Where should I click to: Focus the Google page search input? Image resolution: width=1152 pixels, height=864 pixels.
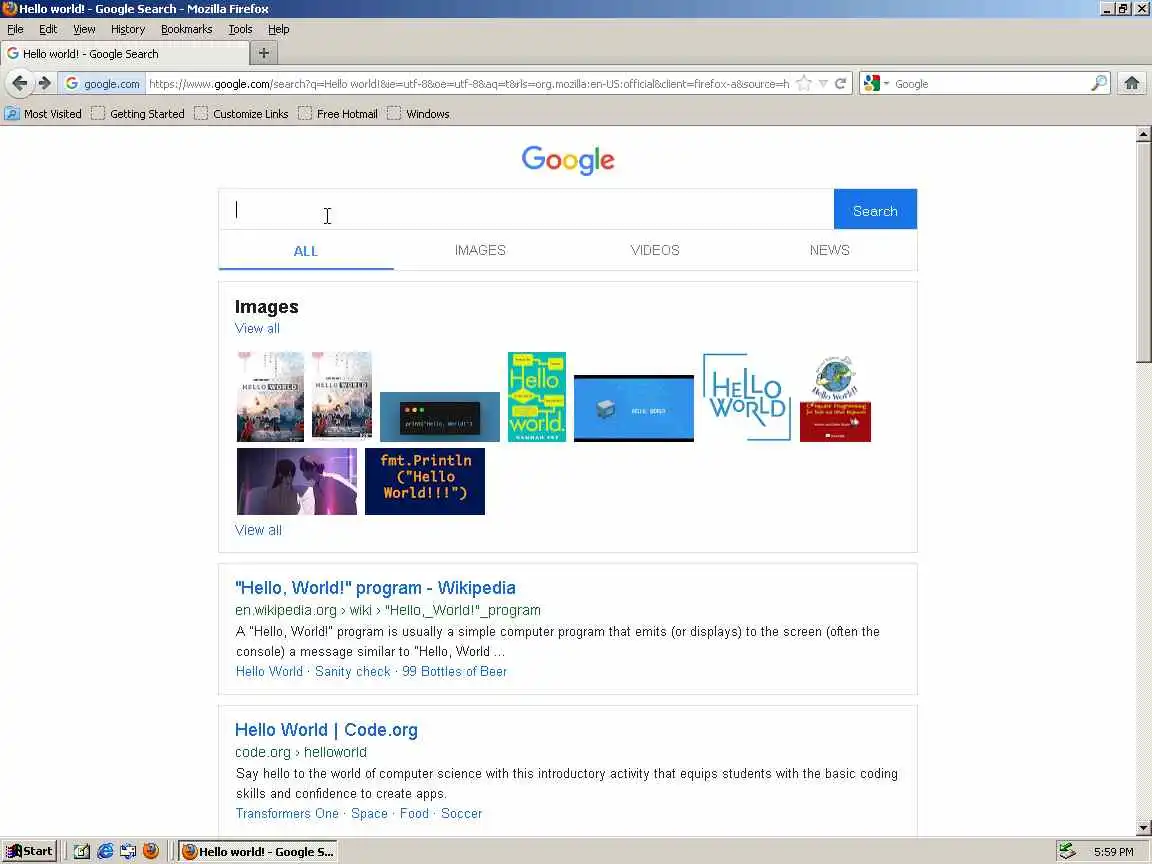tap(526, 209)
